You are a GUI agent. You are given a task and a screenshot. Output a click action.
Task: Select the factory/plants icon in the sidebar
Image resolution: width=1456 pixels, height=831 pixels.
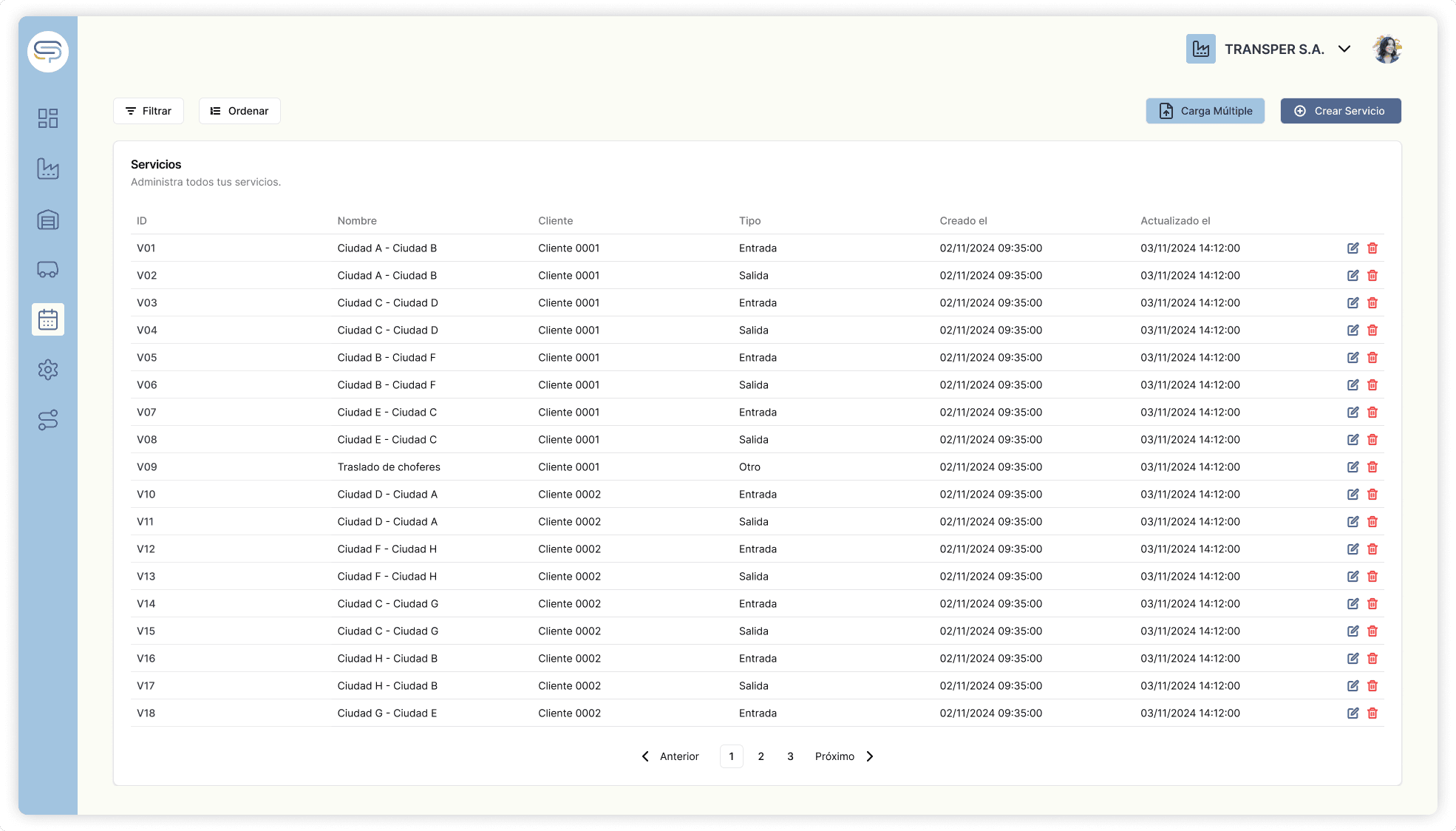click(x=47, y=168)
